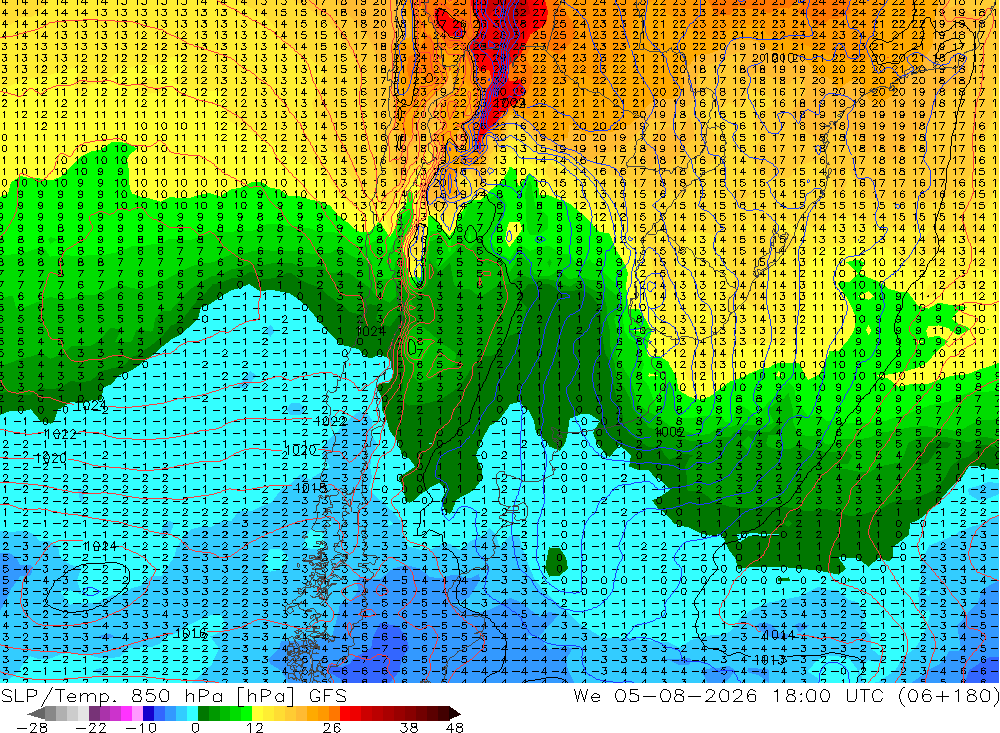Click the "We 05-08-2026 18:00 UTC (06+180)" timestamp
Image resolution: width=1000 pixels, height=733 pixels.
(x=786, y=695)
